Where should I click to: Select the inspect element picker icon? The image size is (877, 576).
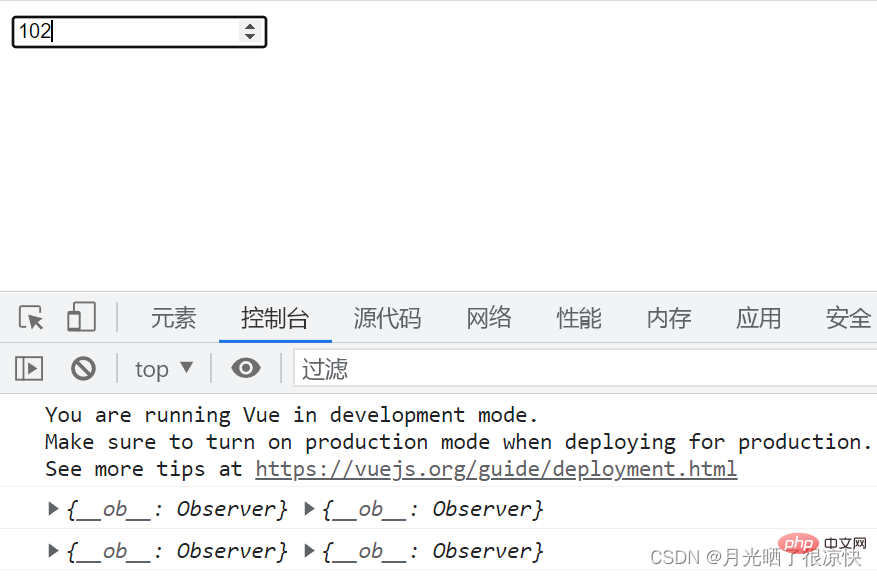click(31, 318)
